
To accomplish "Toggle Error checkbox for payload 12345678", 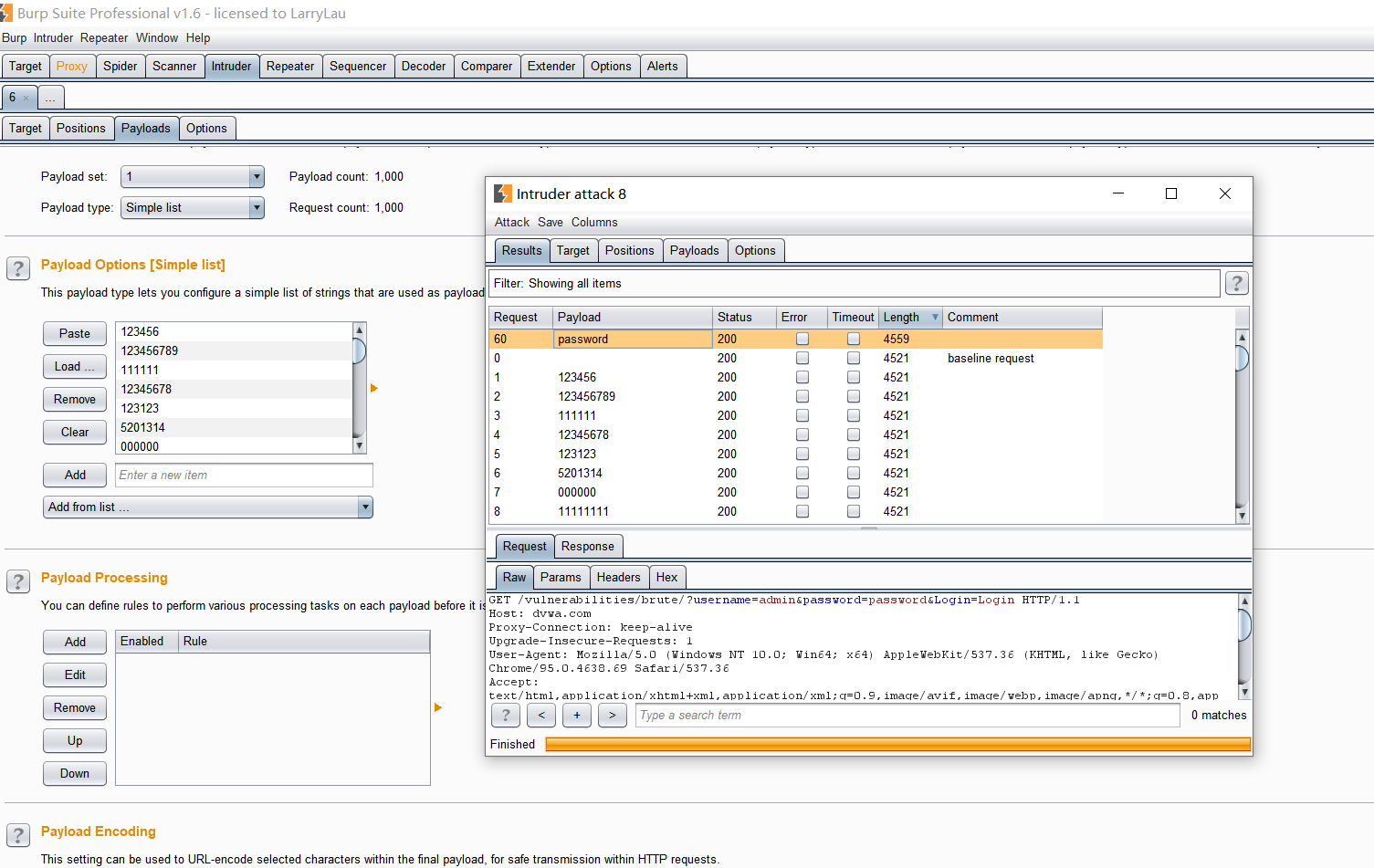I will [x=802, y=434].
